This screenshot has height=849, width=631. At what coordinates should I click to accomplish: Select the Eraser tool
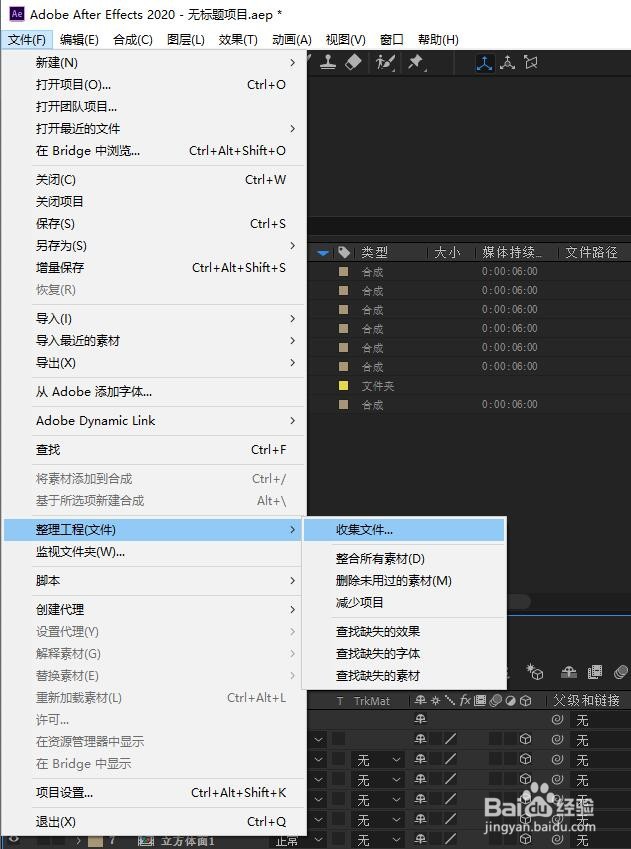[x=353, y=63]
